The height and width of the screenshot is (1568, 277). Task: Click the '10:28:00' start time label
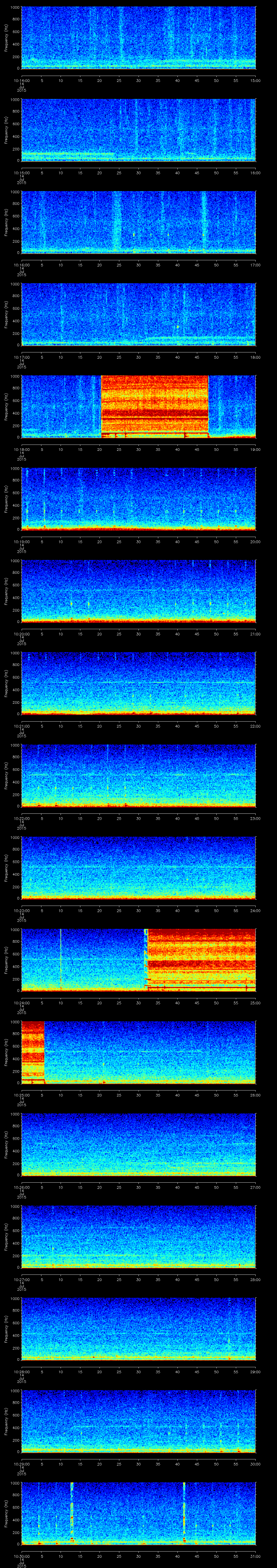21,1371
